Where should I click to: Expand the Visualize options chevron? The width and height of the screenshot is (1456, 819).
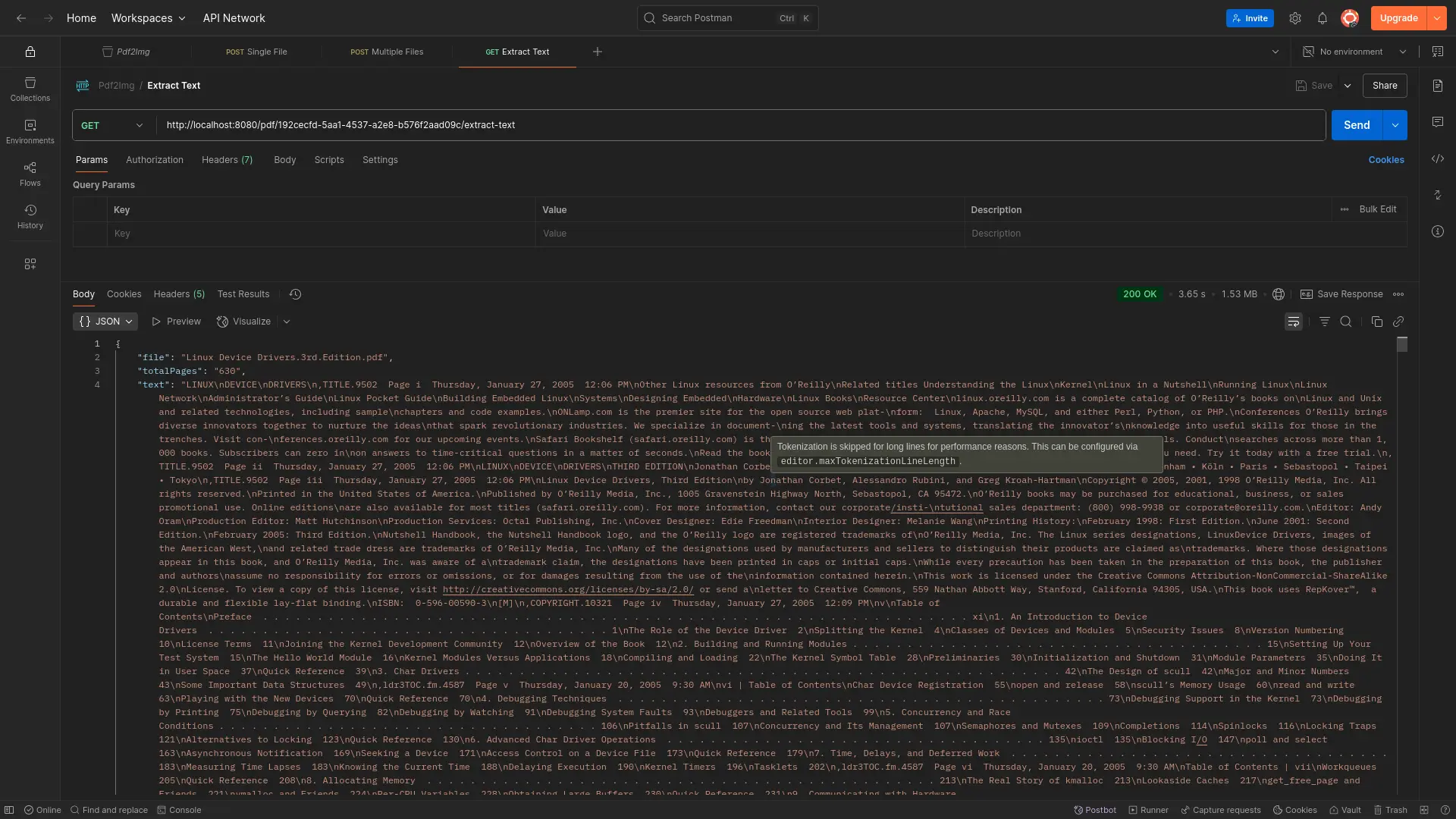287,322
